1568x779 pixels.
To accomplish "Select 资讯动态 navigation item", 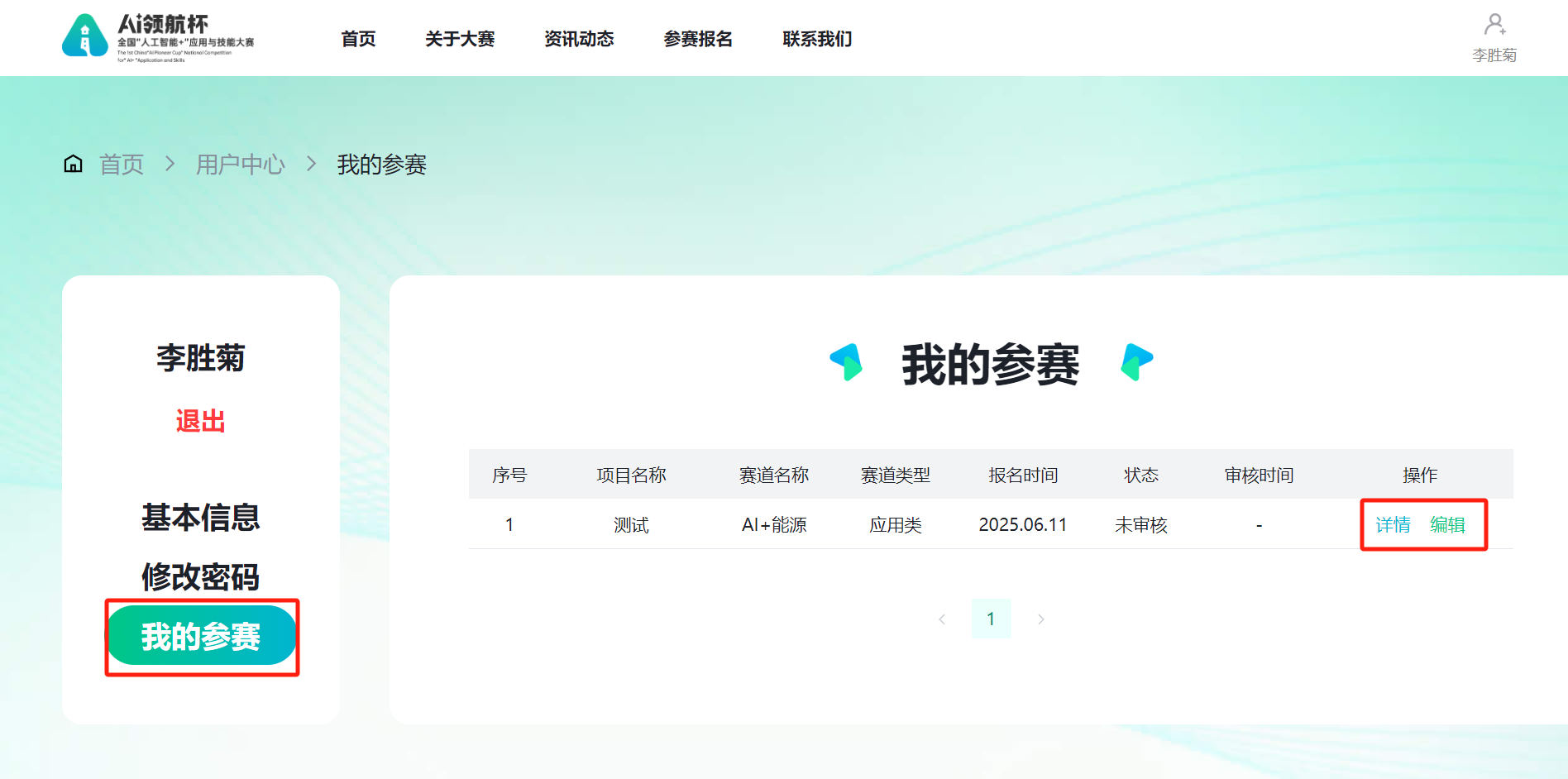I will coord(579,39).
